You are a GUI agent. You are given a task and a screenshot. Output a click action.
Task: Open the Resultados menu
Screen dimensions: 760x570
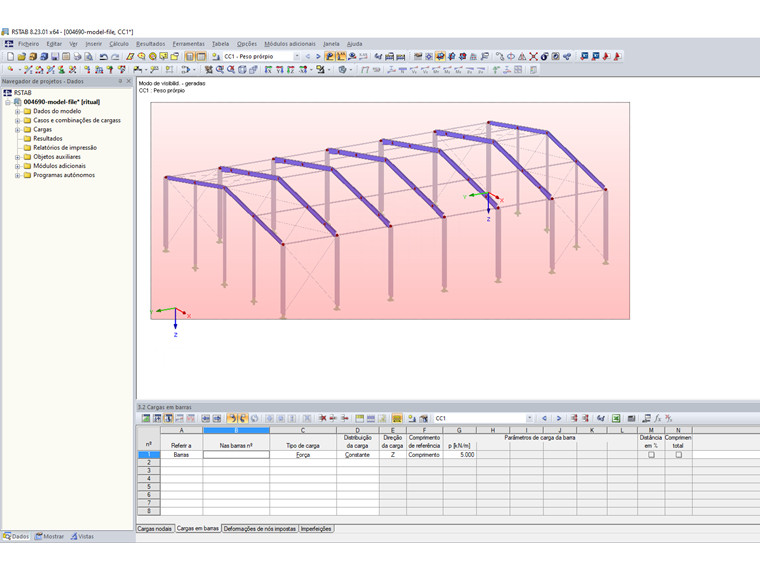(150, 44)
